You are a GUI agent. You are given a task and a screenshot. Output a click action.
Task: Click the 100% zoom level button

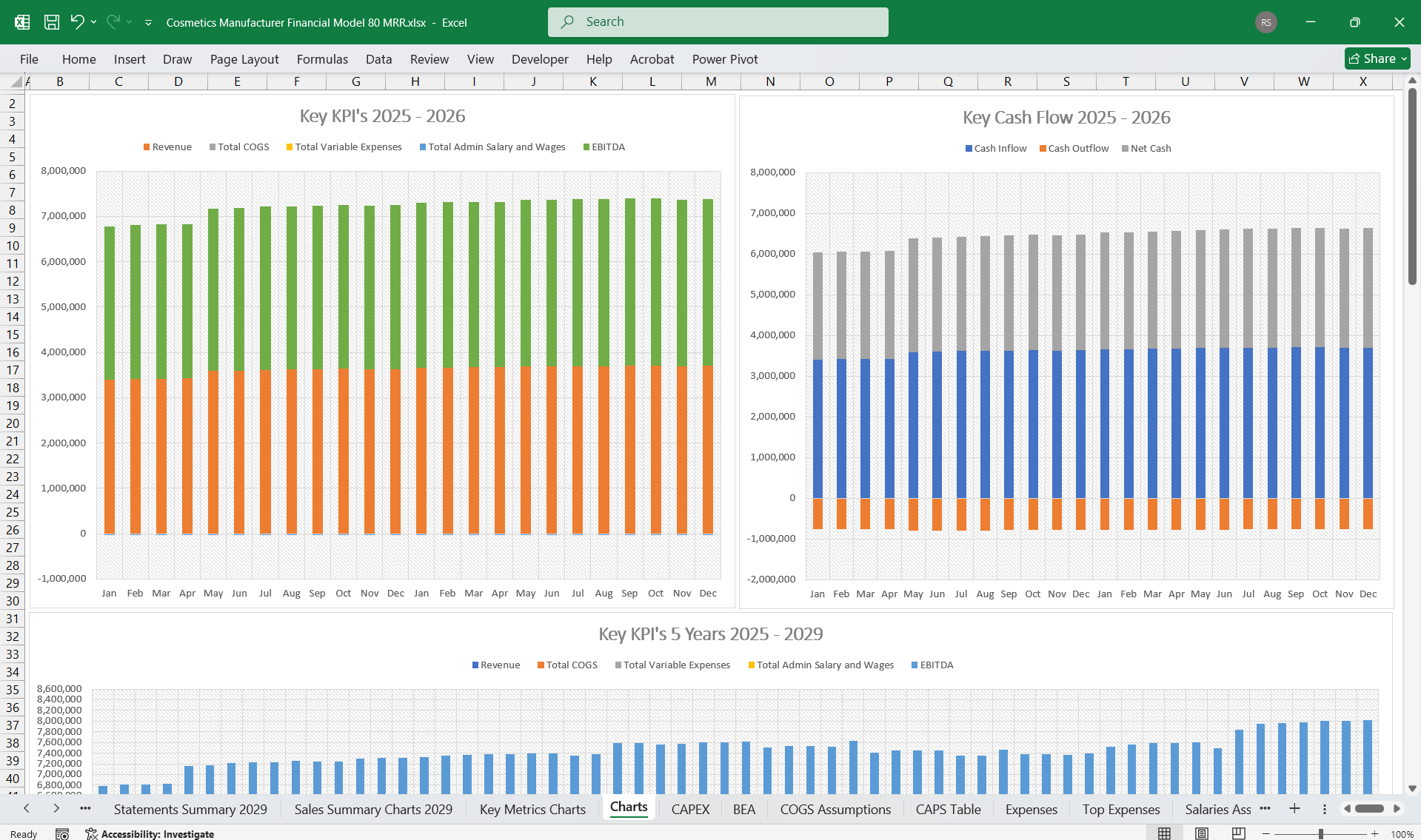pyautogui.click(x=1402, y=833)
